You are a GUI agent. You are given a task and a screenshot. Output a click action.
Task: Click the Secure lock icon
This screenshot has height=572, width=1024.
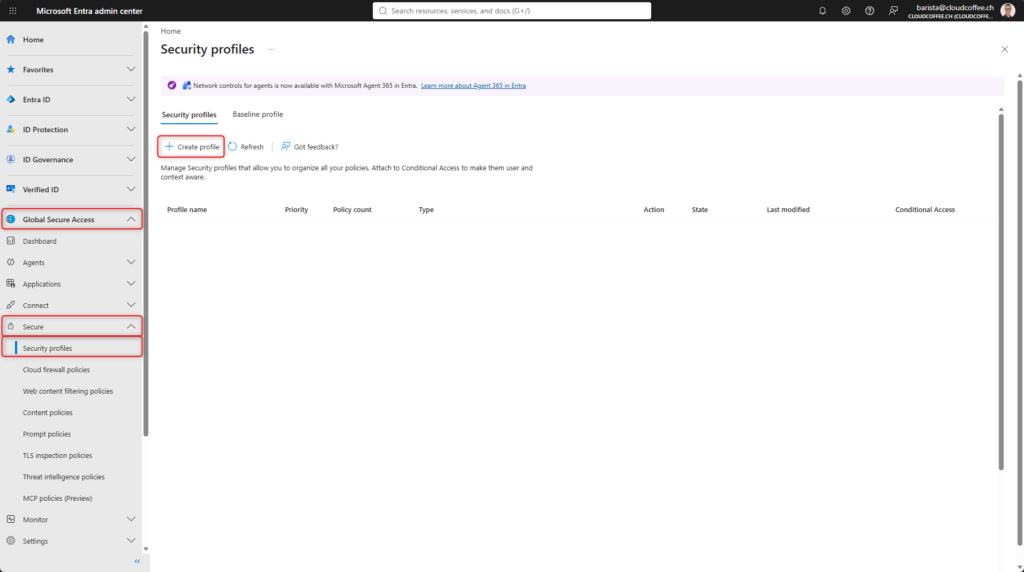click(10, 326)
